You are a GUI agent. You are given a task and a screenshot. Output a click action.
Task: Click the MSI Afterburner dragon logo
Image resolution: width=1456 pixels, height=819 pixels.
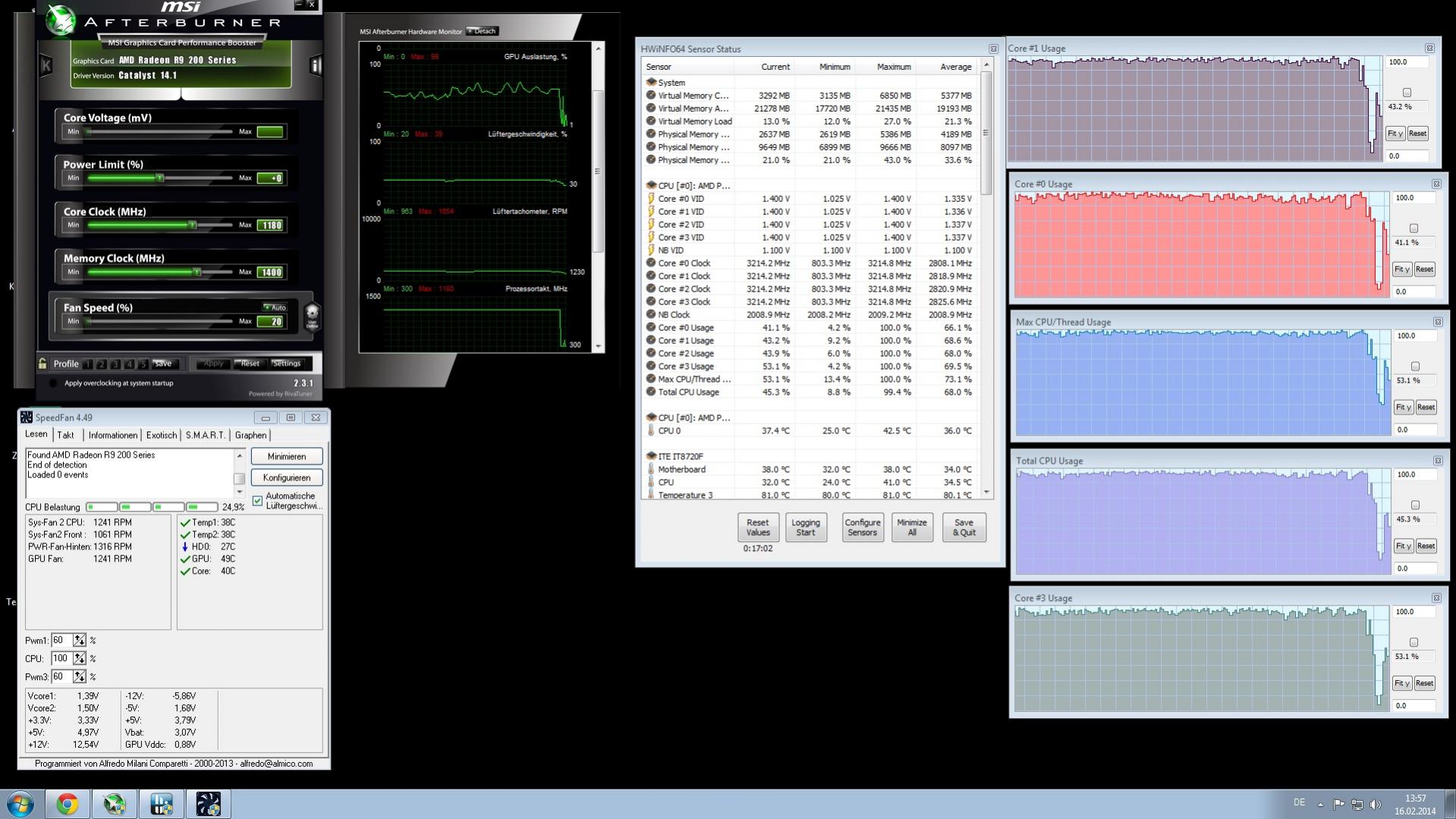(x=60, y=20)
